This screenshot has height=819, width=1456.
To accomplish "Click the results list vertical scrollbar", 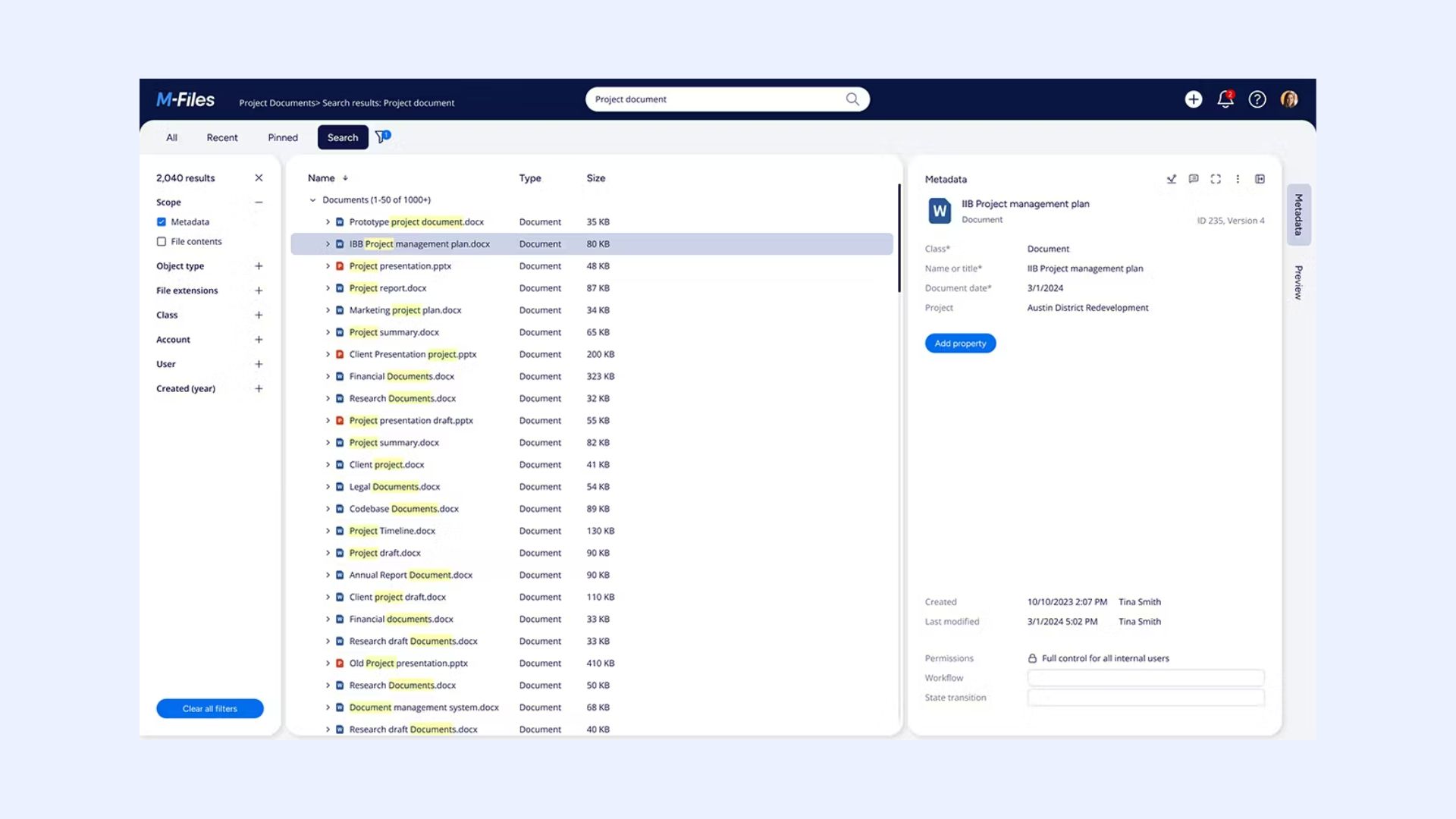I will pos(899,239).
